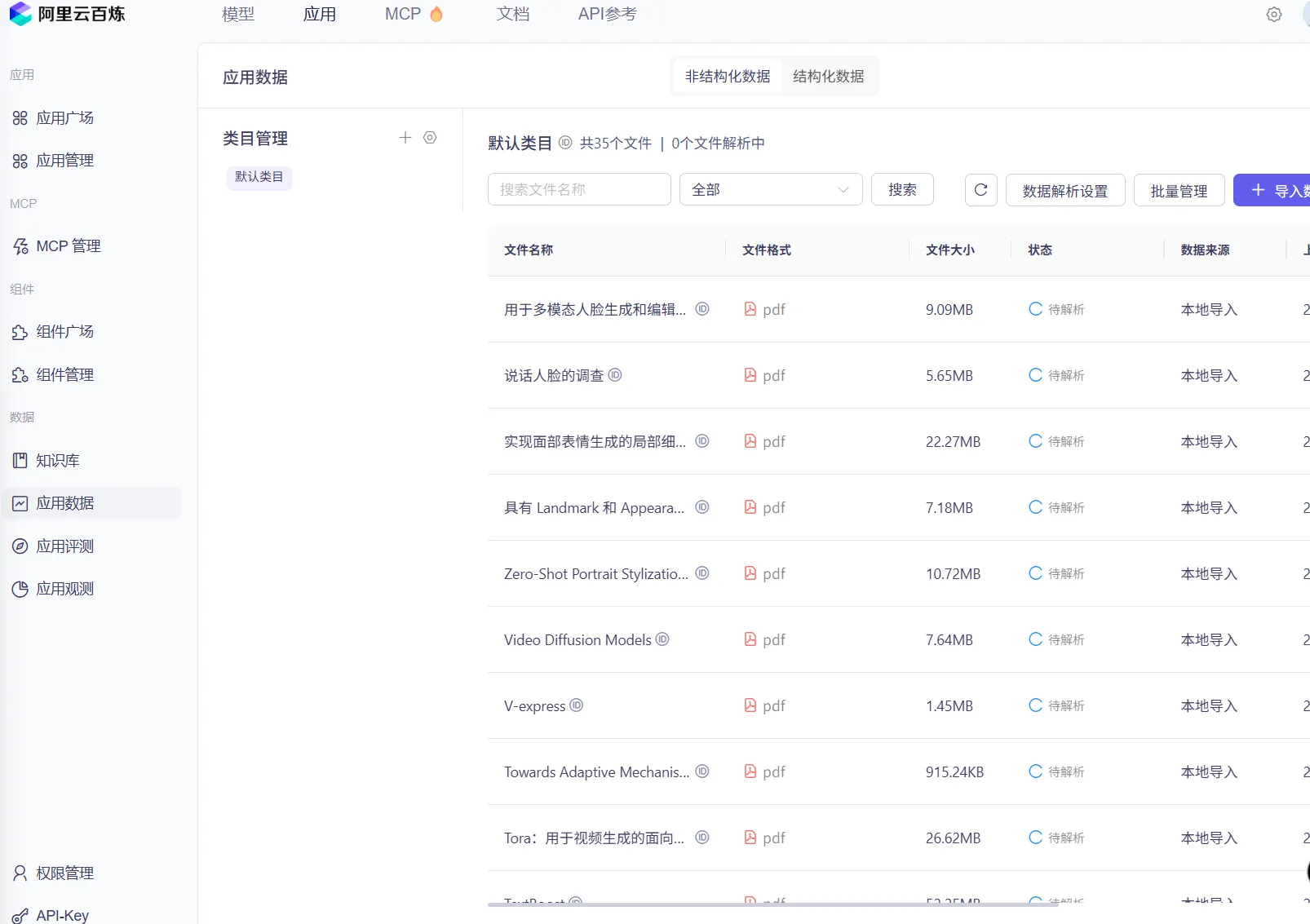The height and width of the screenshot is (924, 1310).
Task: Open category settings gear next to 类目管理
Action: pyautogui.click(x=431, y=138)
